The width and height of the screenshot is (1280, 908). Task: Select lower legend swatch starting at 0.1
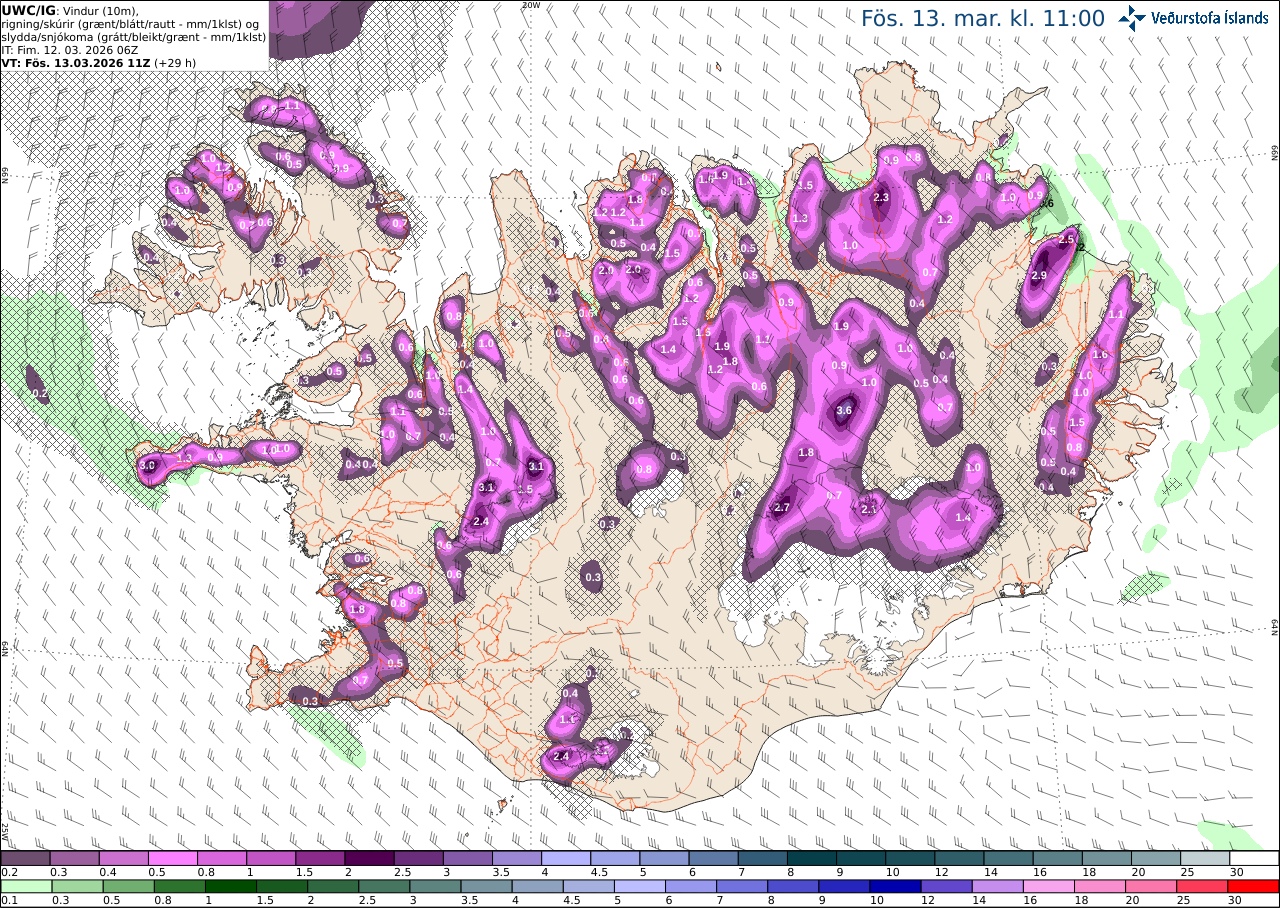(x=25, y=886)
